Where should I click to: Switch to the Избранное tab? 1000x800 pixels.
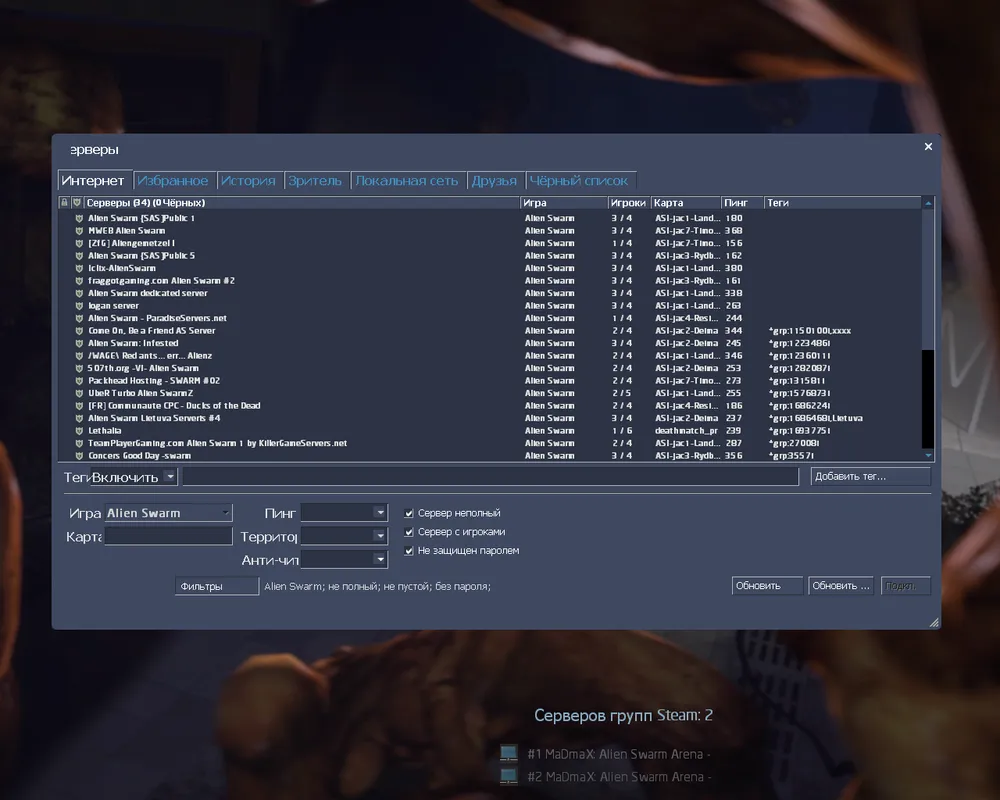173,181
